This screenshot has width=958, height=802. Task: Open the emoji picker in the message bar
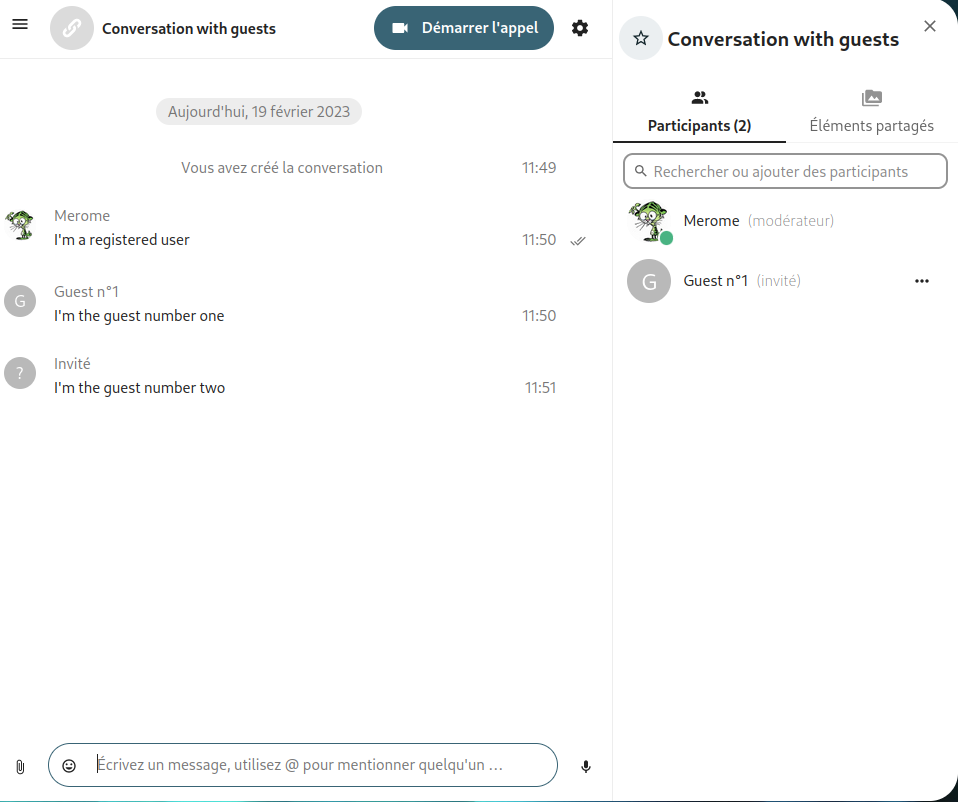click(69, 765)
